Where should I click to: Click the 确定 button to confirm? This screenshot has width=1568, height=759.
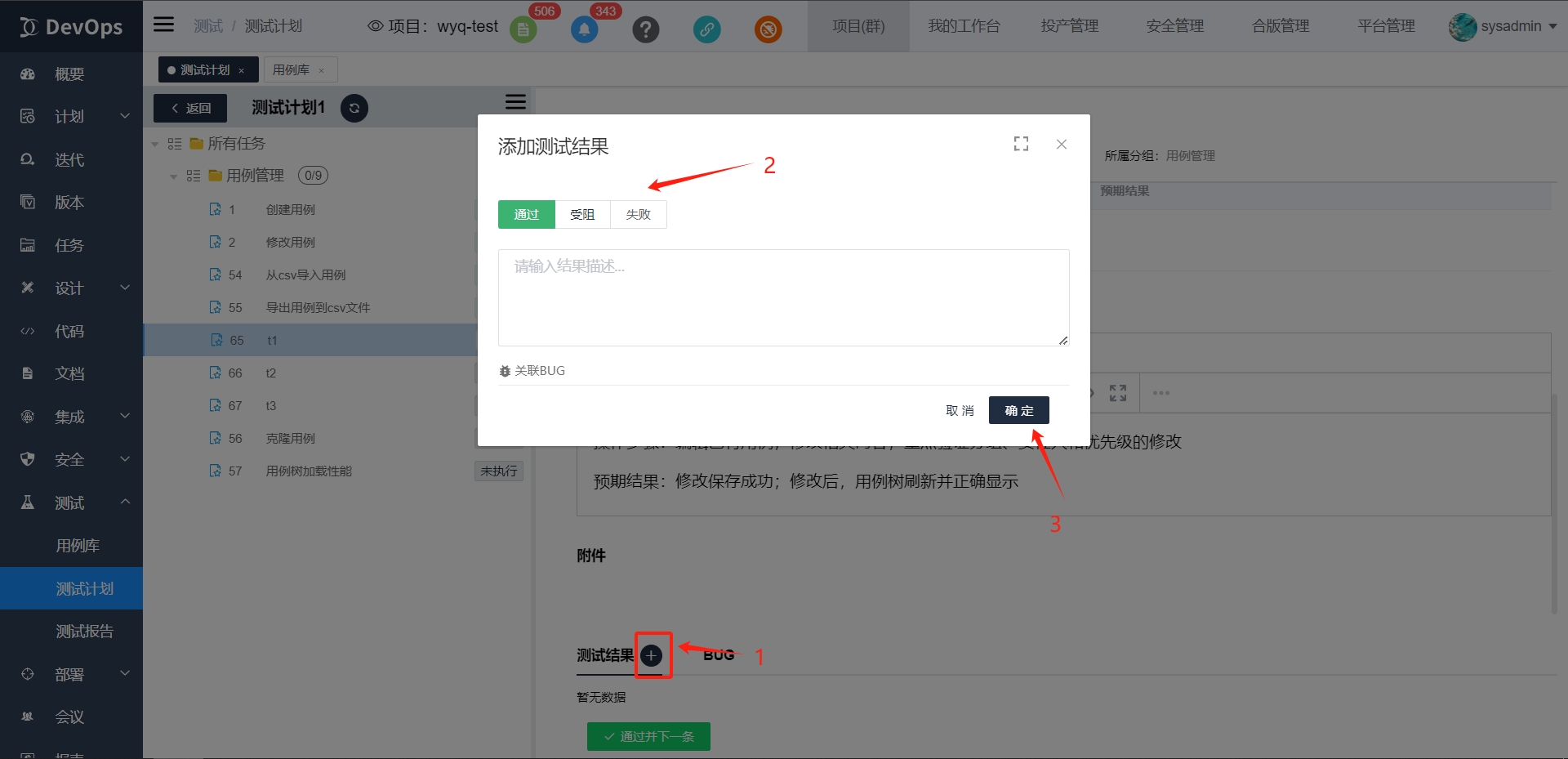pyautogui.click(x=1018, y=410)
